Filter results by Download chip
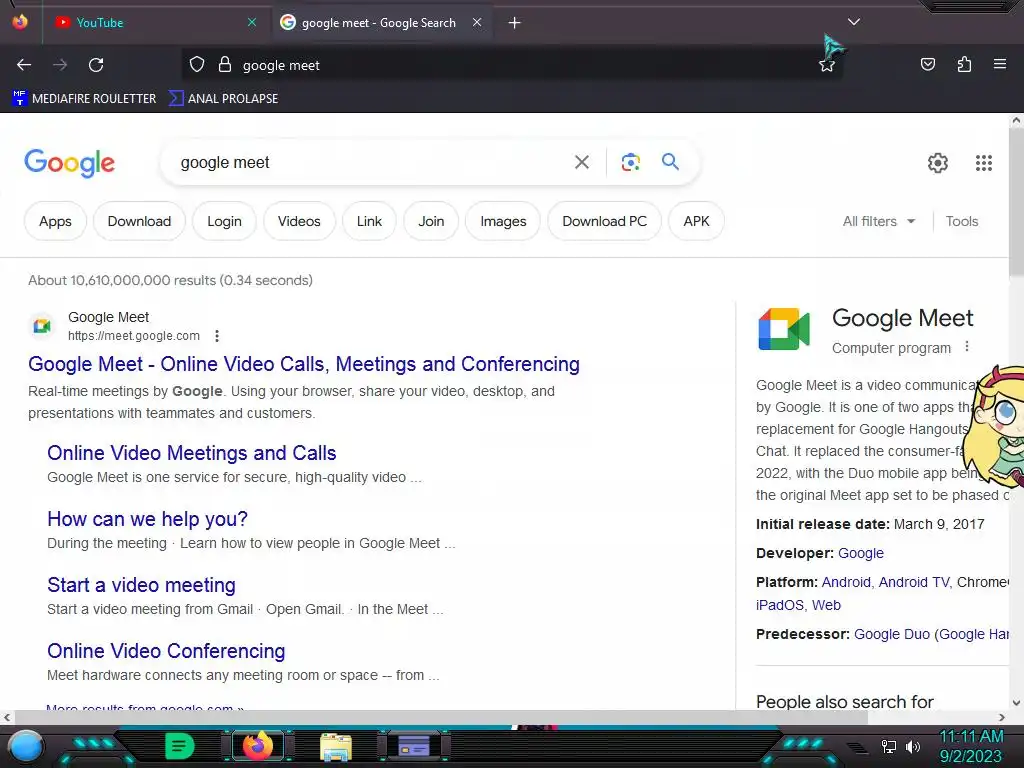The width and height of the screenshot is (1024, 768). [x=139, y=221]
